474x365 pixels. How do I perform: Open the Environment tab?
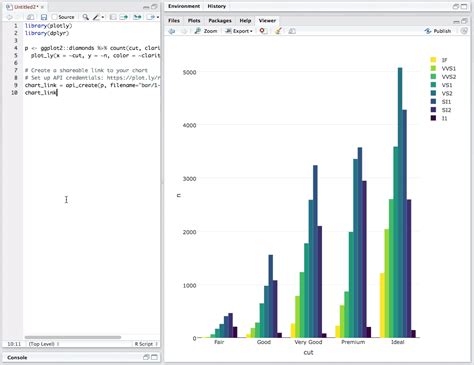pyautogui.click(x=184, y=6)
